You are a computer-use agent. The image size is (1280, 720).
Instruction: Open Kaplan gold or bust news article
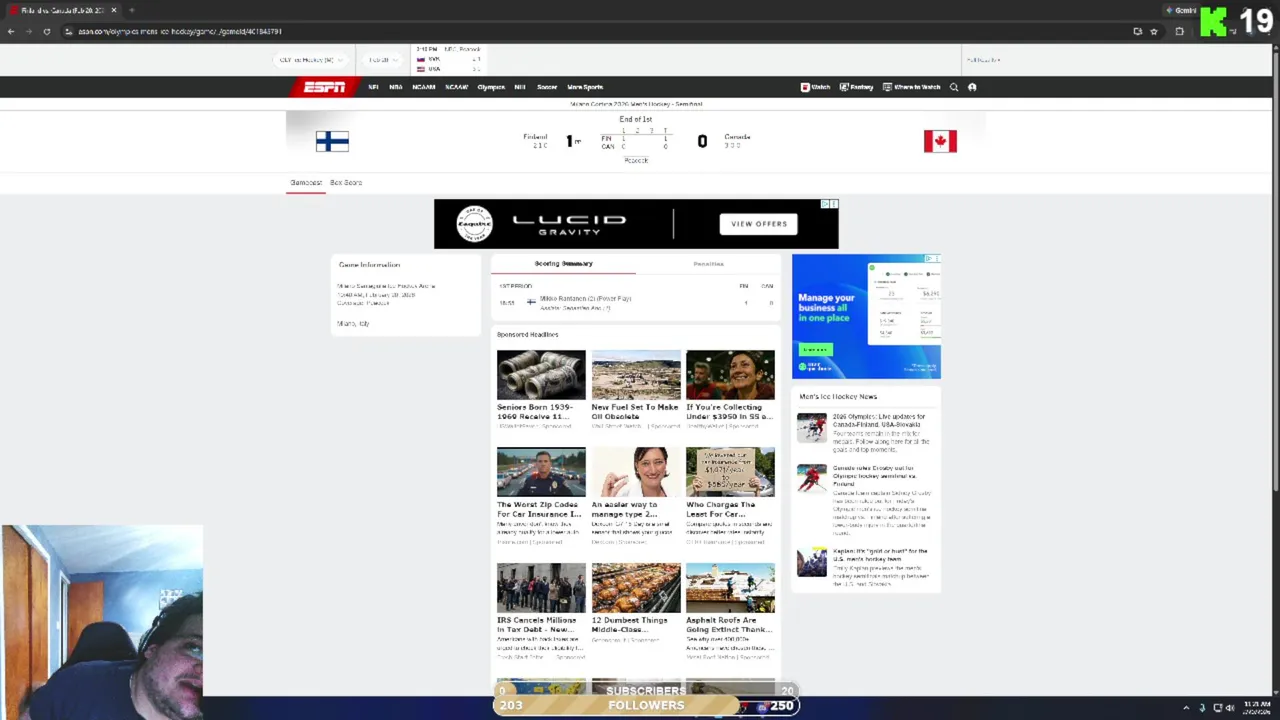(880, 555)
